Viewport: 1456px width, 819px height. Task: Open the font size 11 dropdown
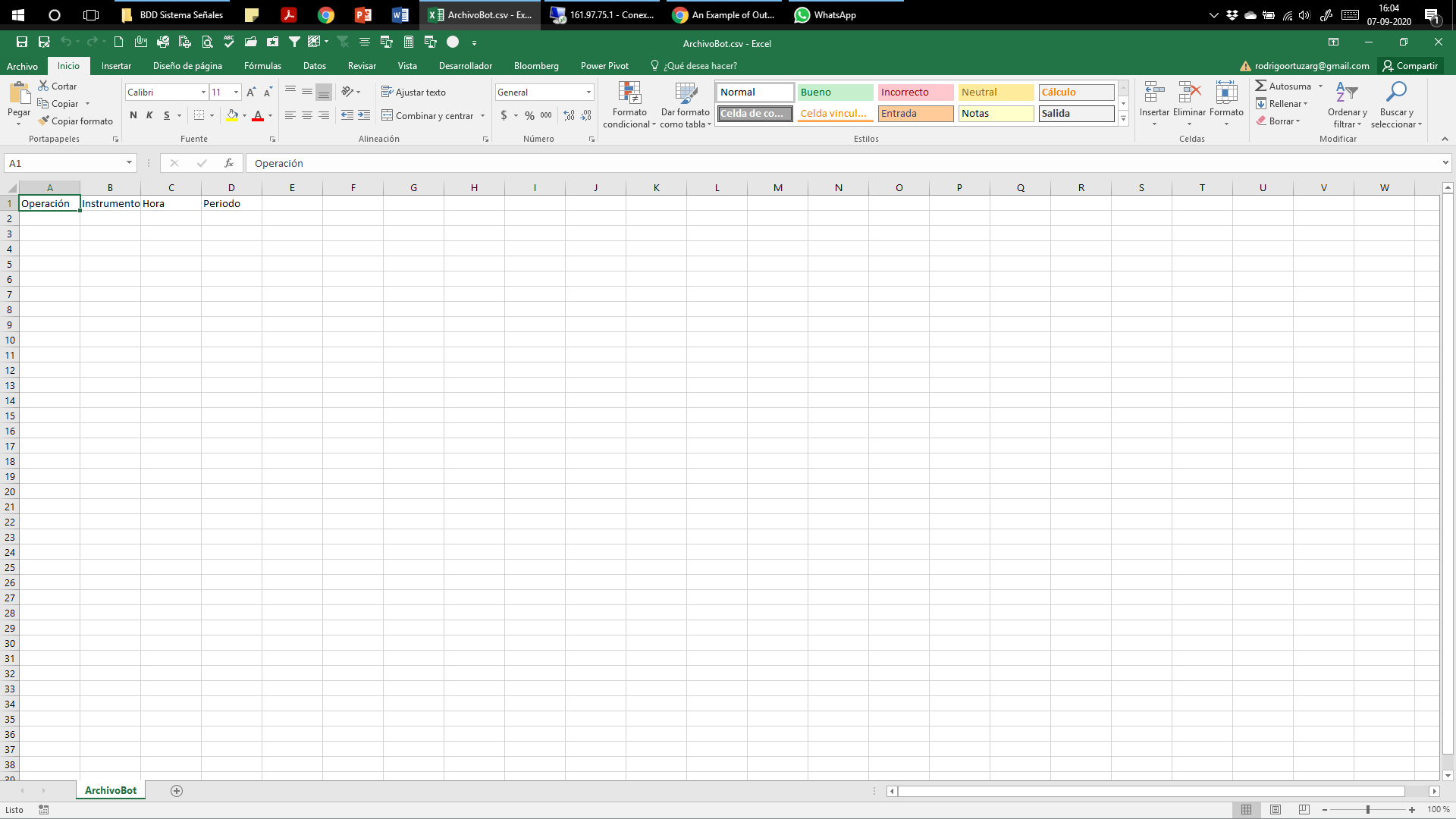tap(237, 92)
